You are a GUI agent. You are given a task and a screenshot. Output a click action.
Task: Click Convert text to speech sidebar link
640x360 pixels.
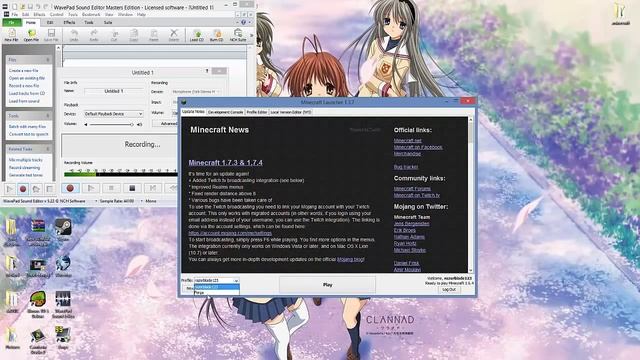coord(29,134)
